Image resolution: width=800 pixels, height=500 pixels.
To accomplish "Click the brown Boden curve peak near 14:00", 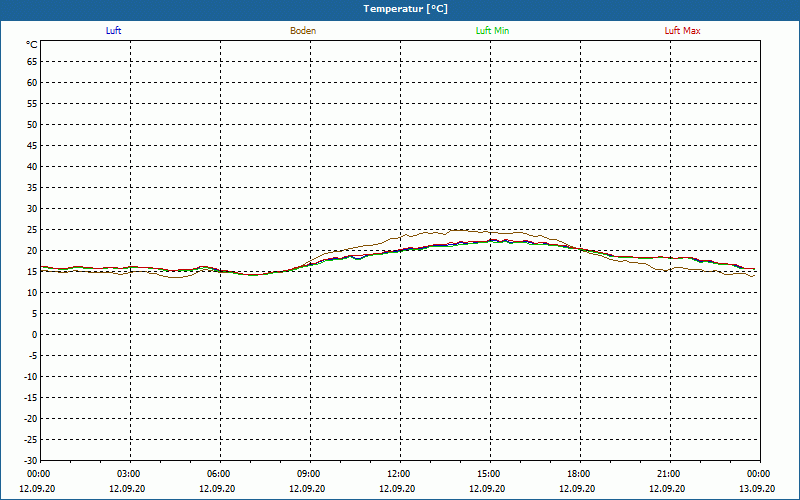I will click(x=459, y=230).
